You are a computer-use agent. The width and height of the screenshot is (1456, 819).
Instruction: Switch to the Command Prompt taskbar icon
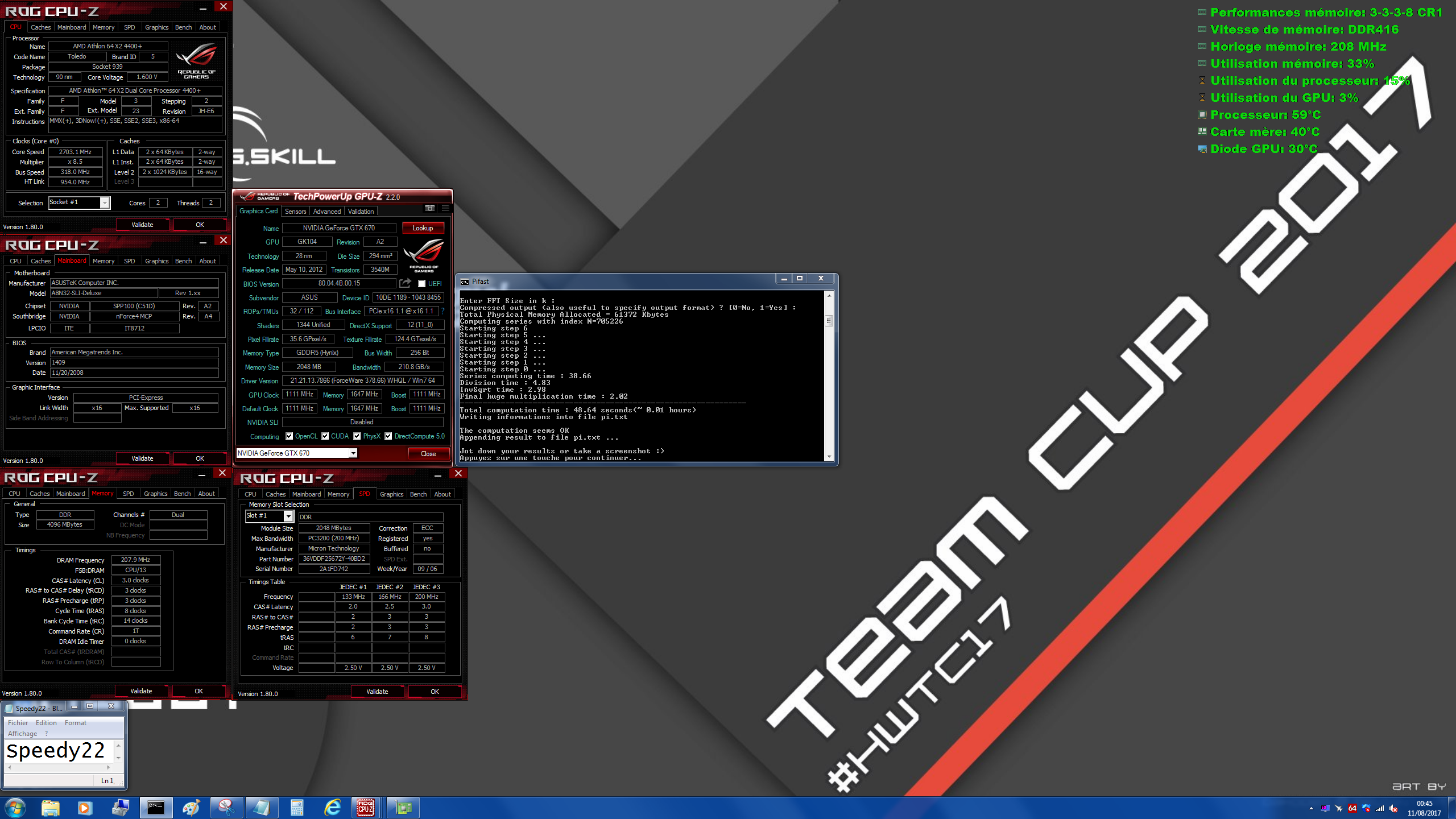[x=156, y=808]
